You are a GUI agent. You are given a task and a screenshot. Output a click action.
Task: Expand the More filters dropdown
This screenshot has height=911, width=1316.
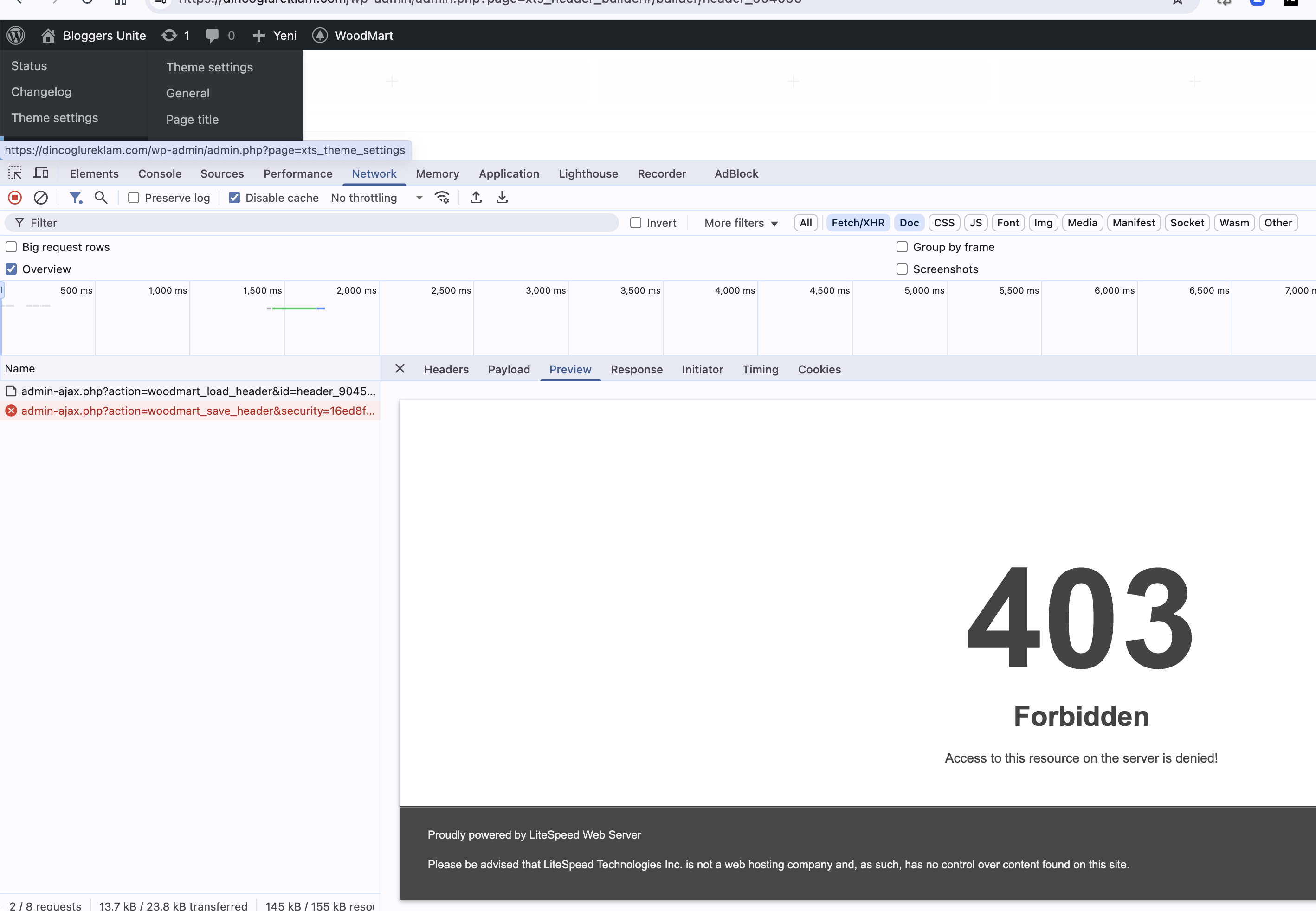(741, 223)
